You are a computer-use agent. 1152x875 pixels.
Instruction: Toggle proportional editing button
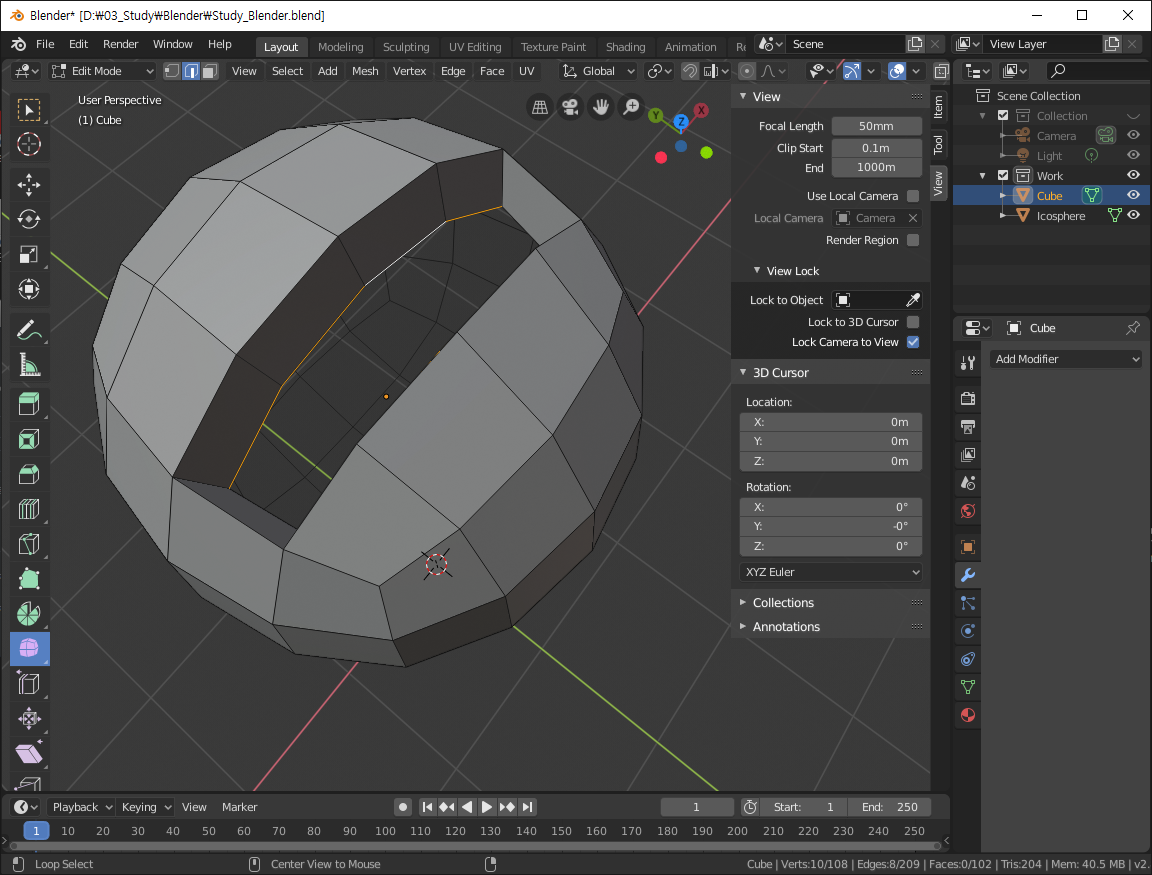(x=747, y=71)
